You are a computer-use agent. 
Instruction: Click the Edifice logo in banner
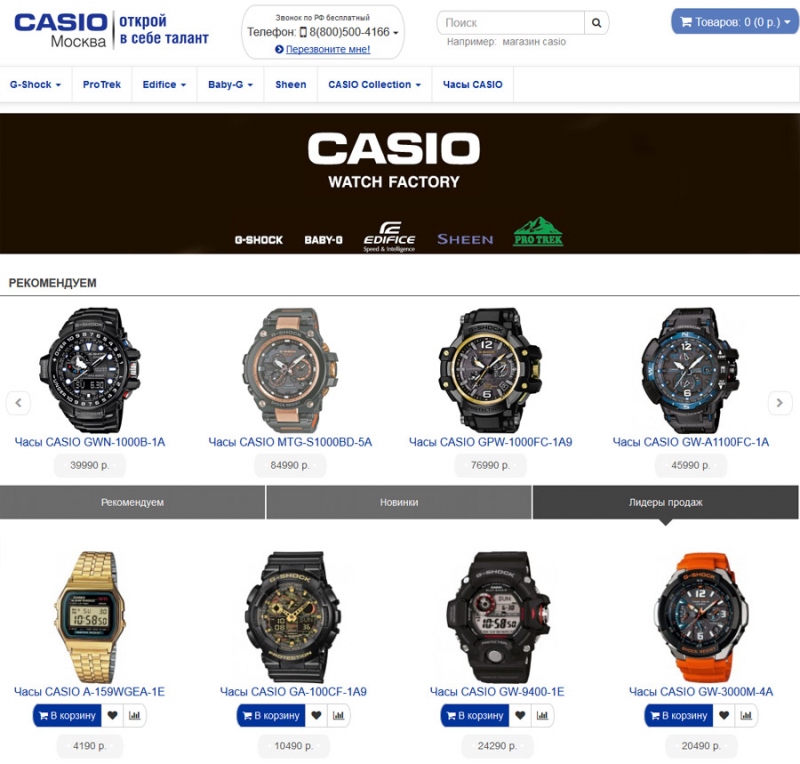point(389,236)
